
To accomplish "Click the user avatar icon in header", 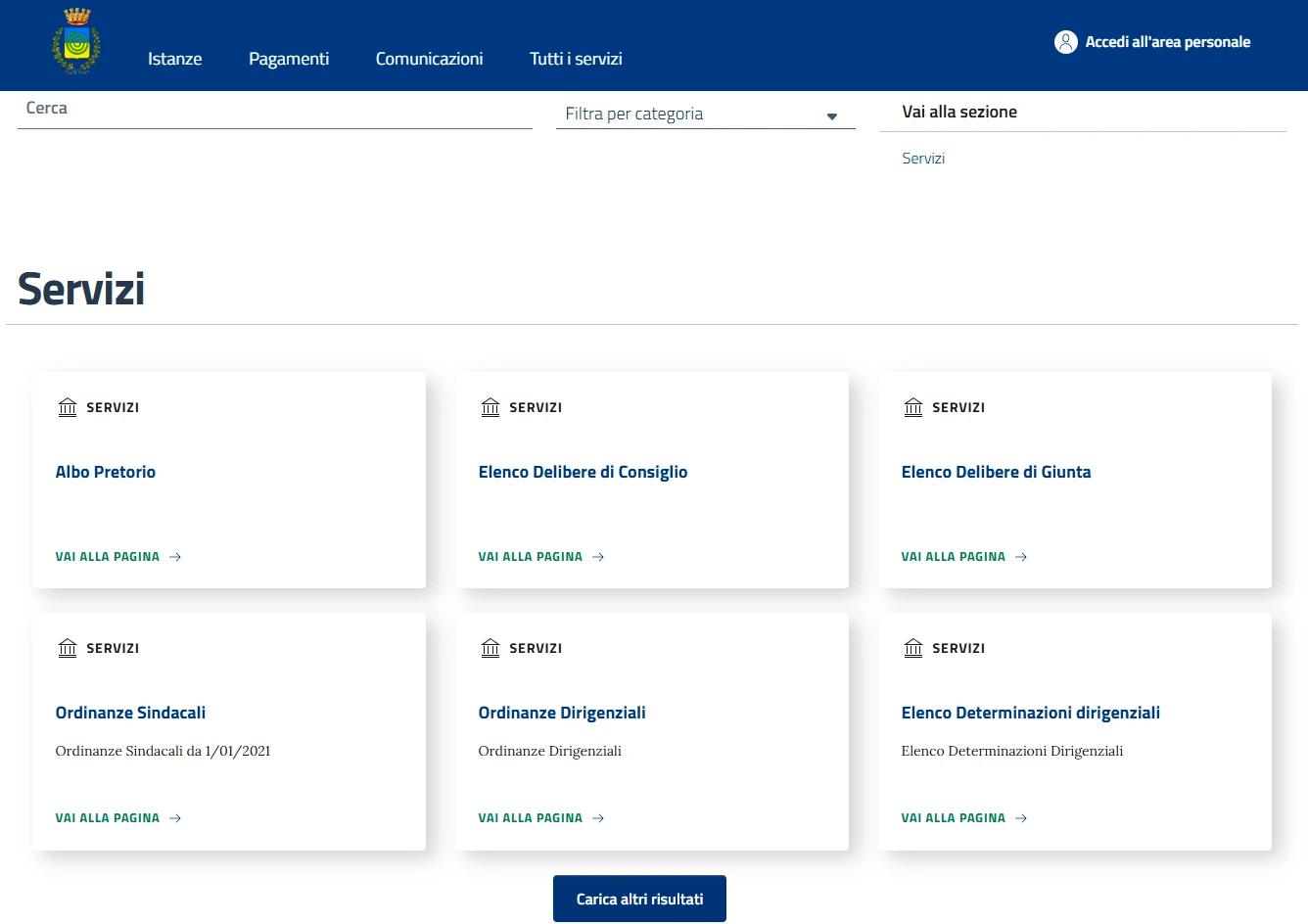I will [x=1066, y=42].
